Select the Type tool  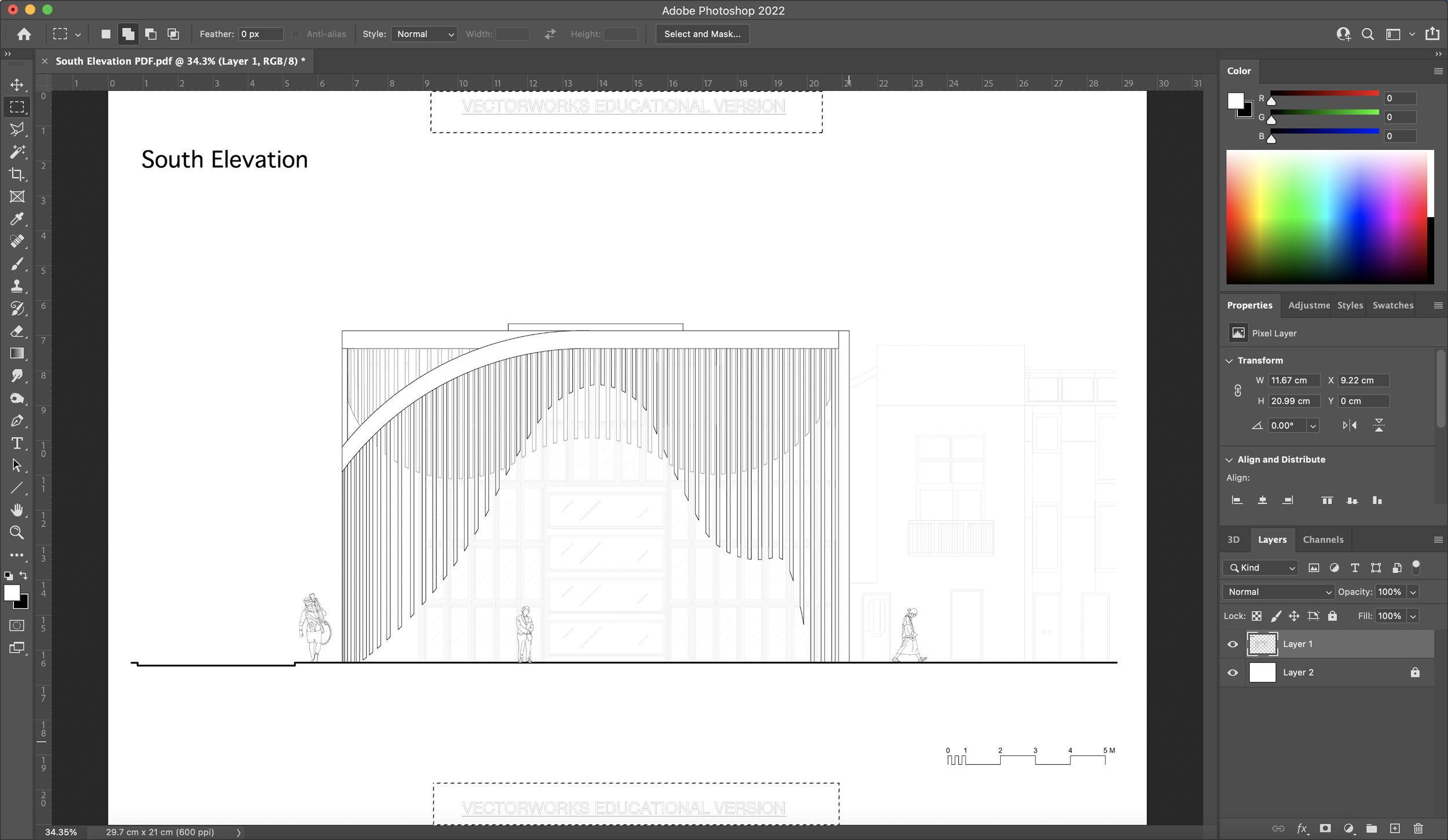(17, 443)
